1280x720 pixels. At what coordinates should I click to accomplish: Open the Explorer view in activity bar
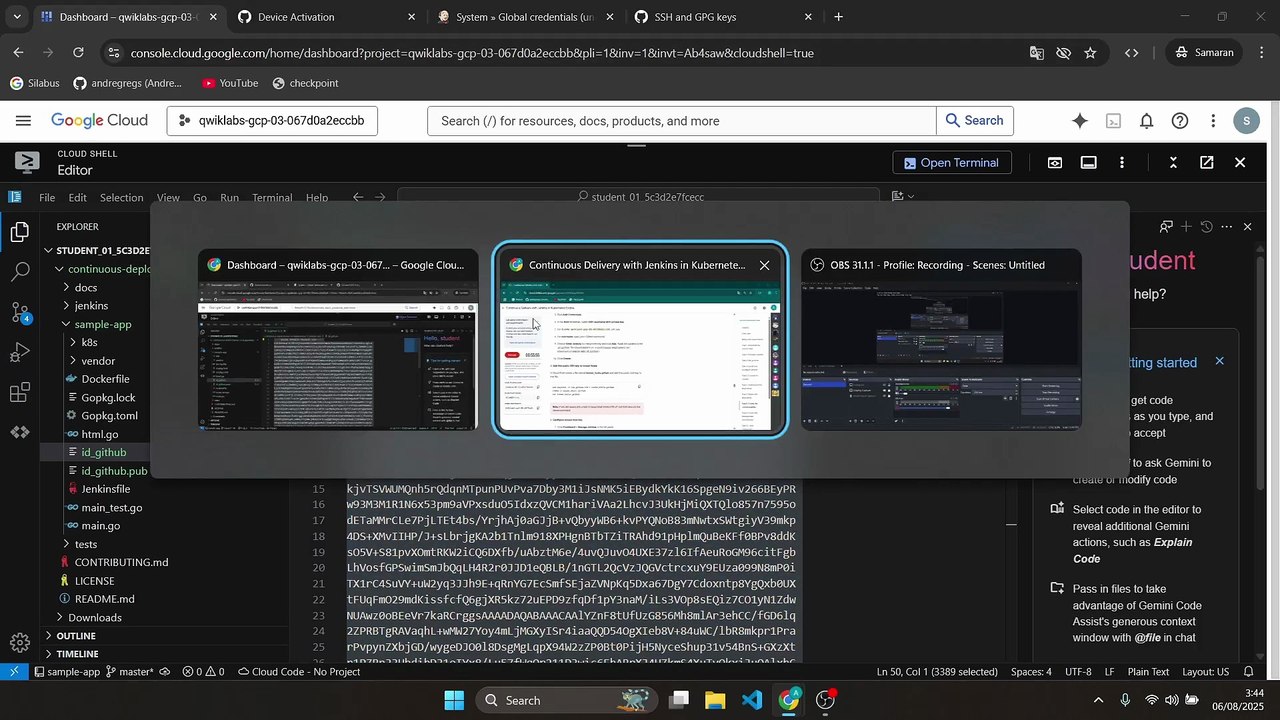coord(20,233)
